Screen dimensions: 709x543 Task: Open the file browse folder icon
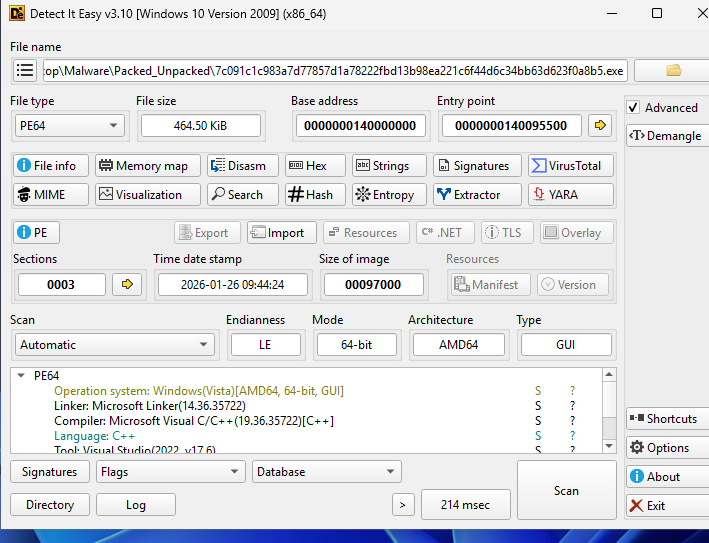click(672, 70)
